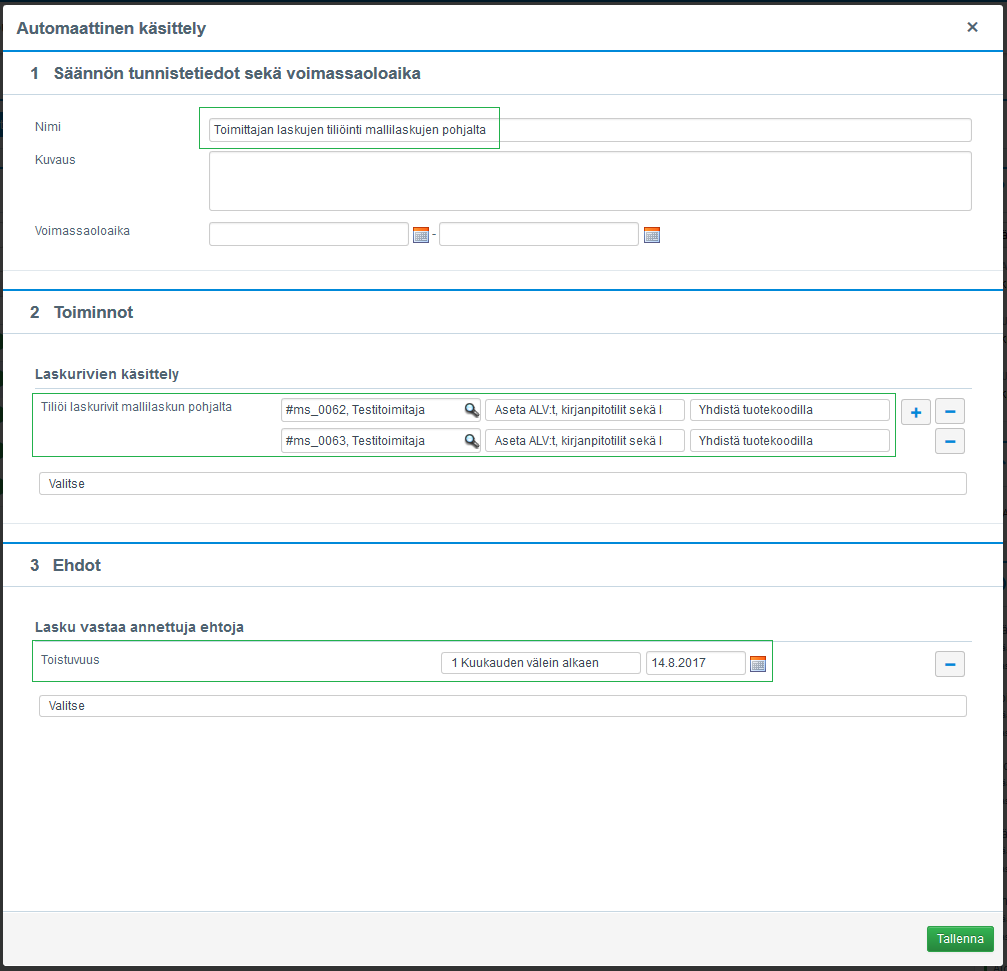Open the Valitse dropdown under Laskurivien käsittely

point(502,484)
